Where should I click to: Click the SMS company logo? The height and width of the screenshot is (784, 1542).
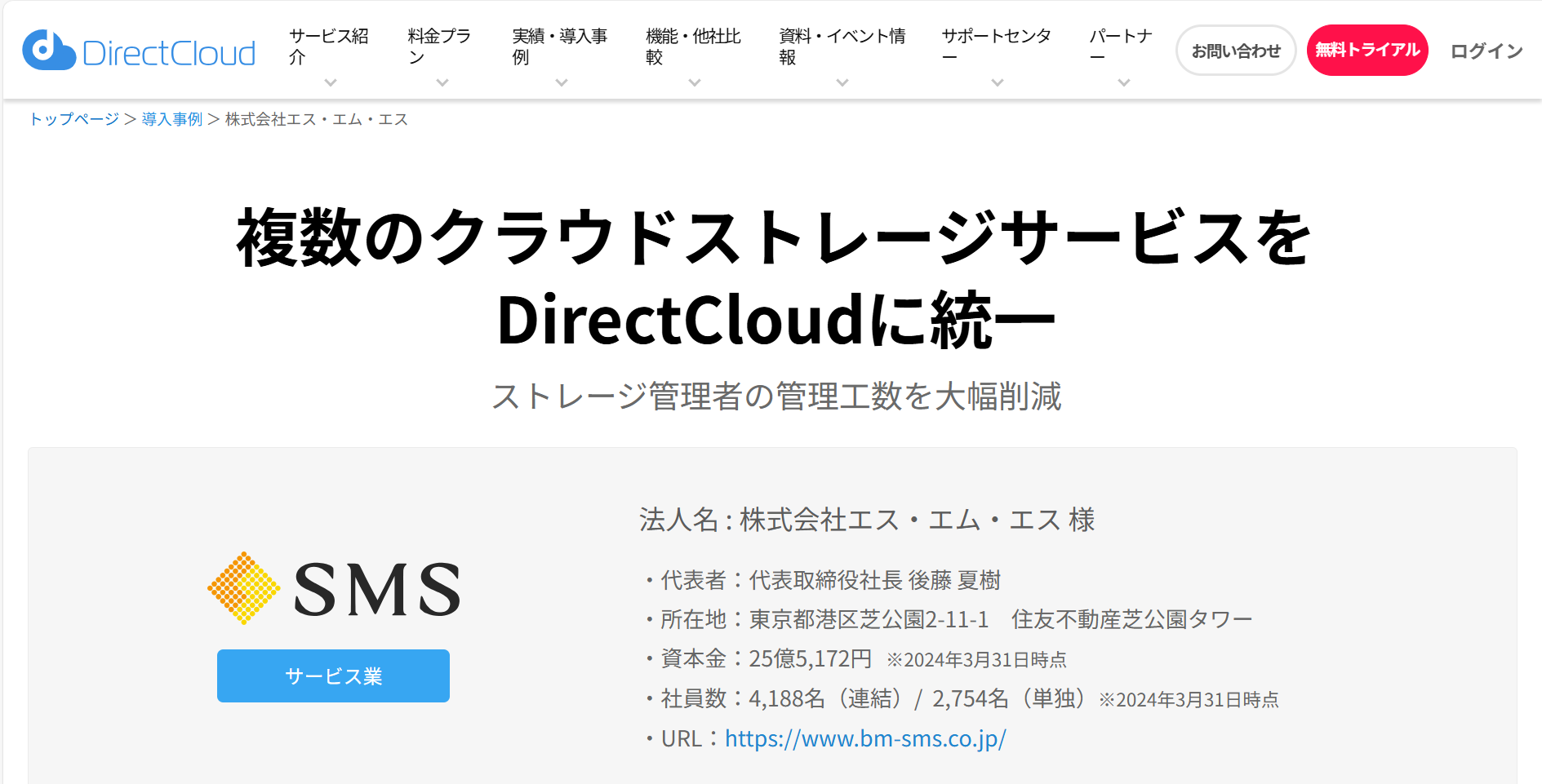click(334, 588)
